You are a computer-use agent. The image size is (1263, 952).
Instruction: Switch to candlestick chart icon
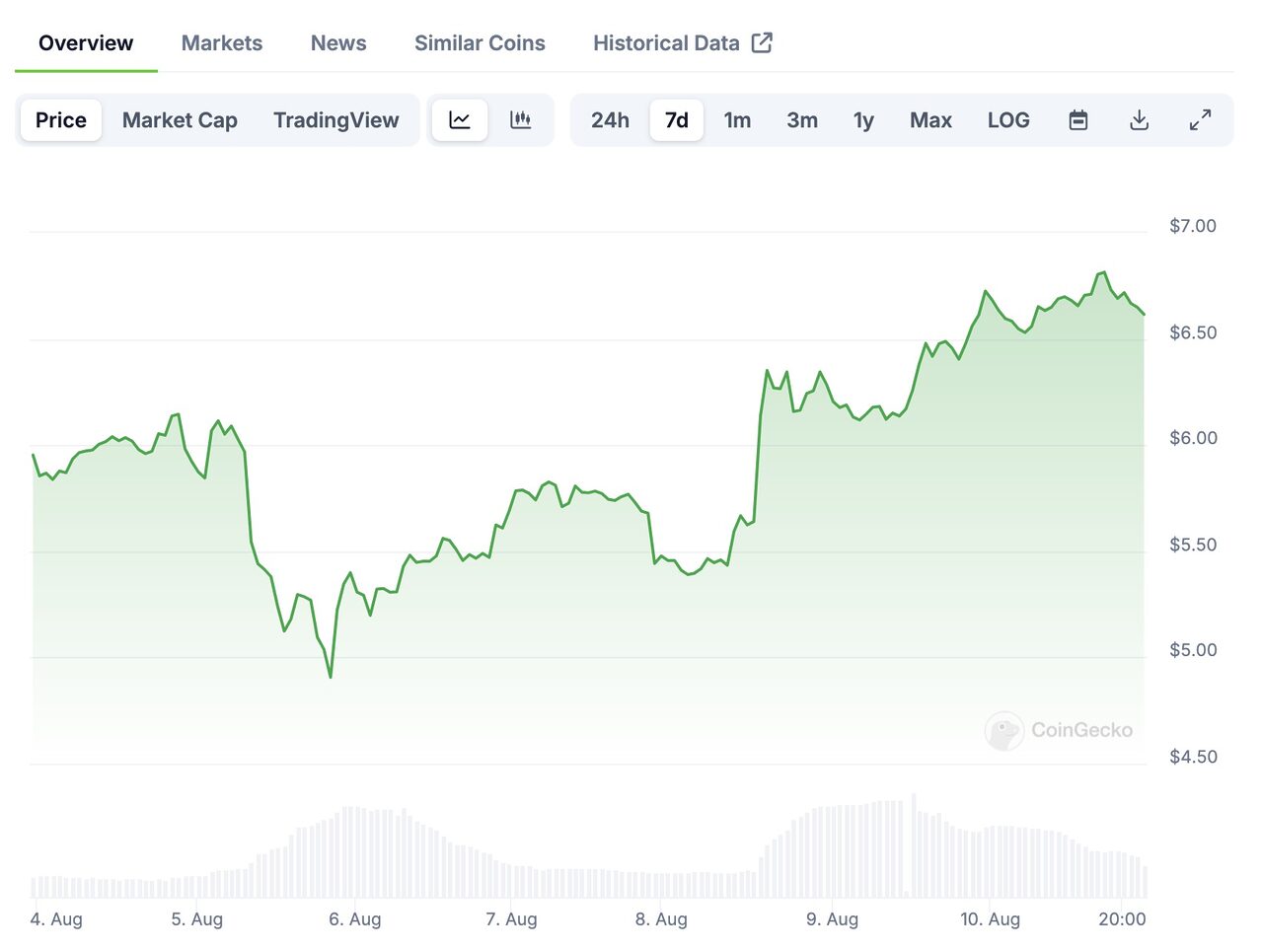pos(521,120)
